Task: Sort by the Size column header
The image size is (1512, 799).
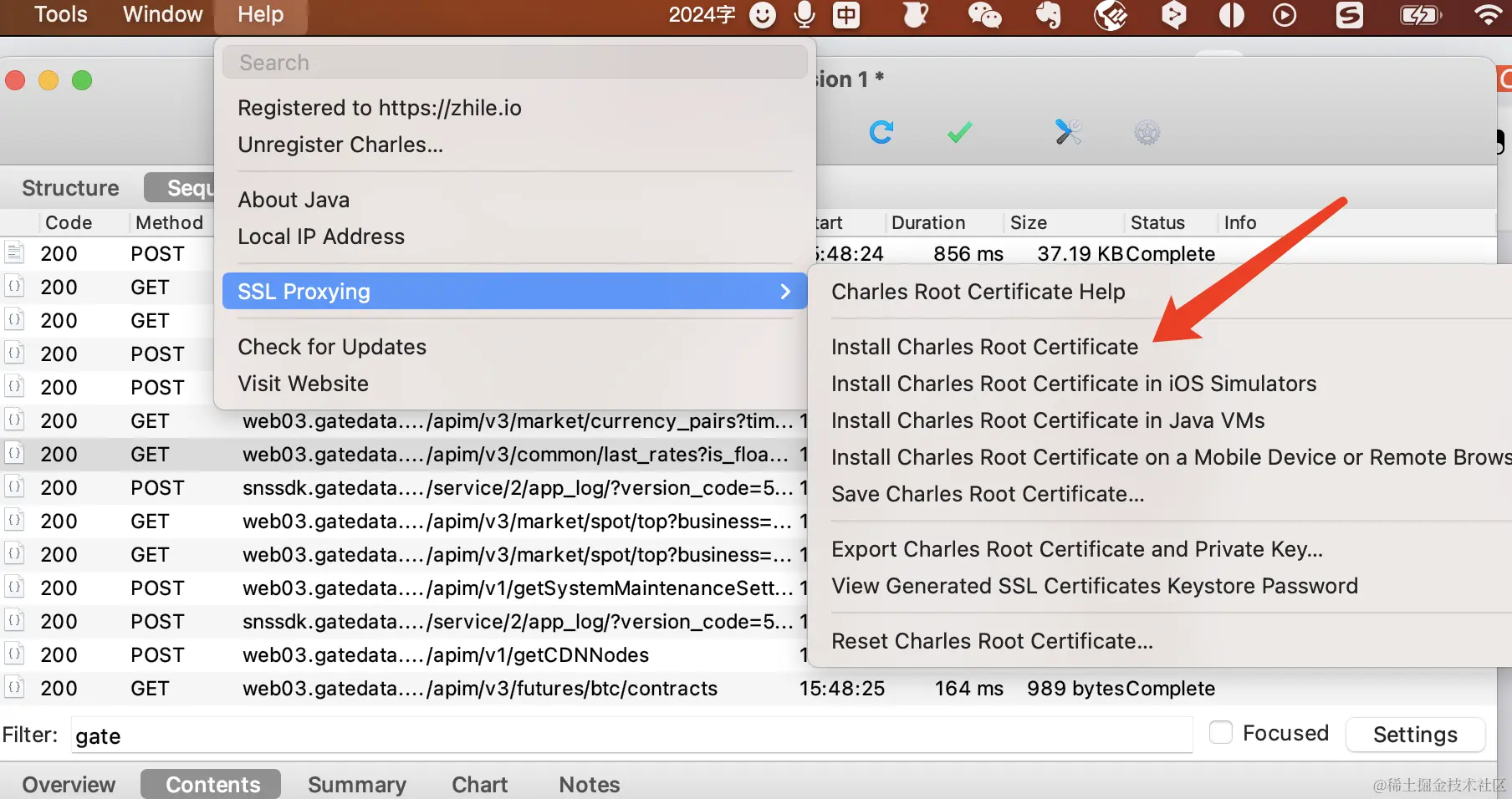Action: click(1029, 222)
